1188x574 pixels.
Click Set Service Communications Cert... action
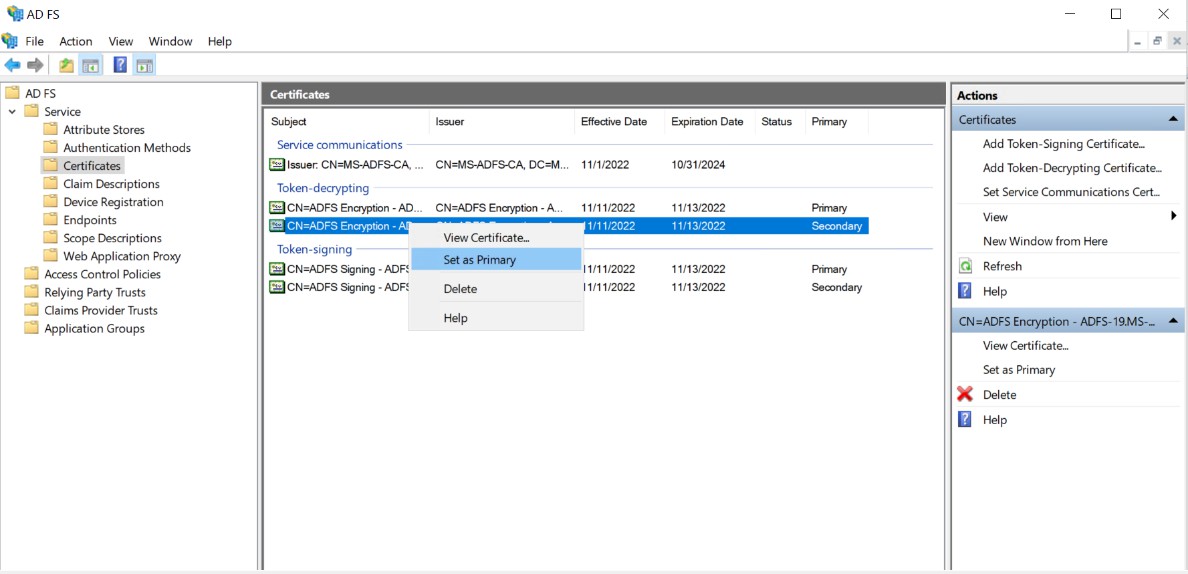point(1071,192)
